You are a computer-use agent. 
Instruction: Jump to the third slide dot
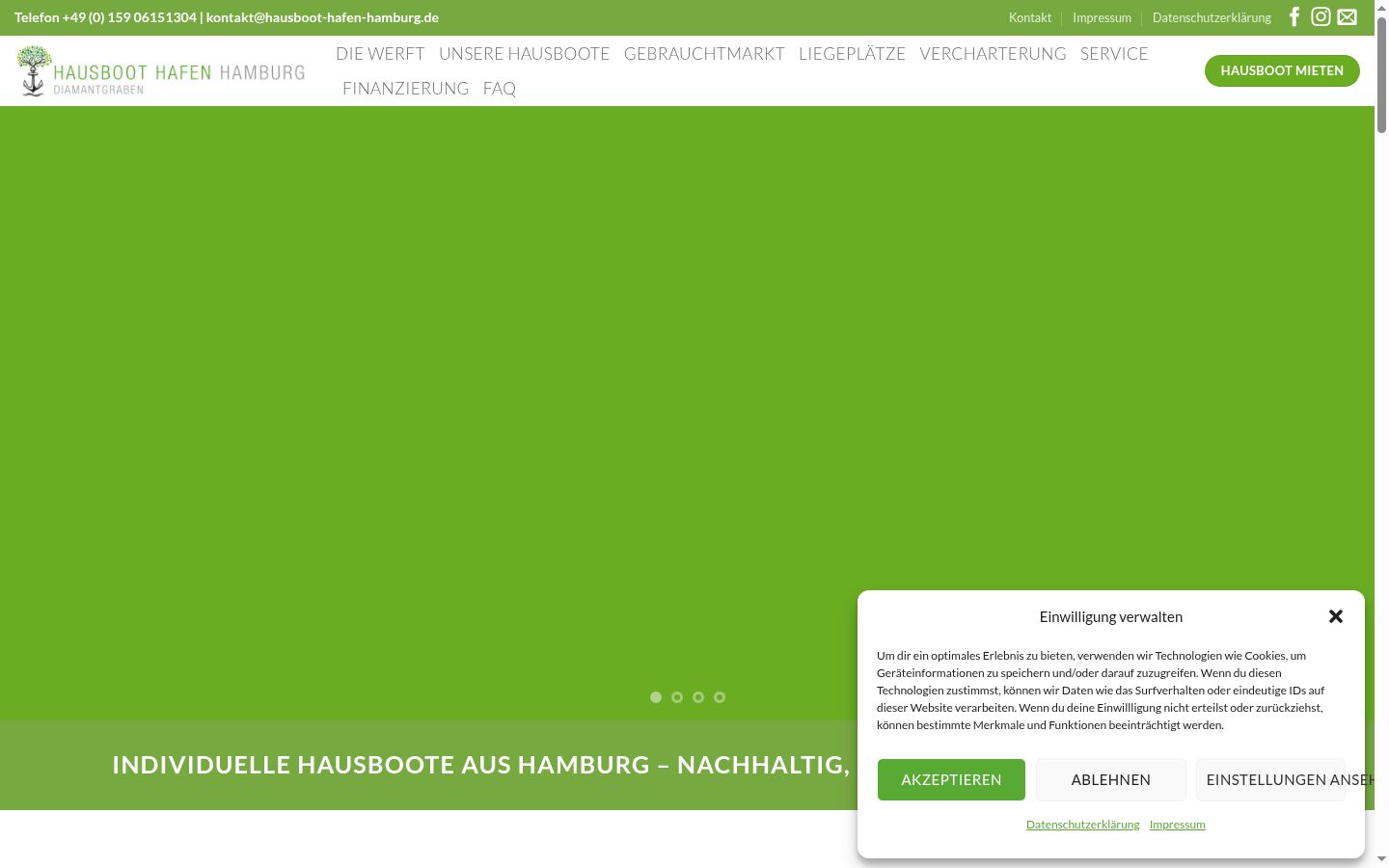(x=698, y=697)
